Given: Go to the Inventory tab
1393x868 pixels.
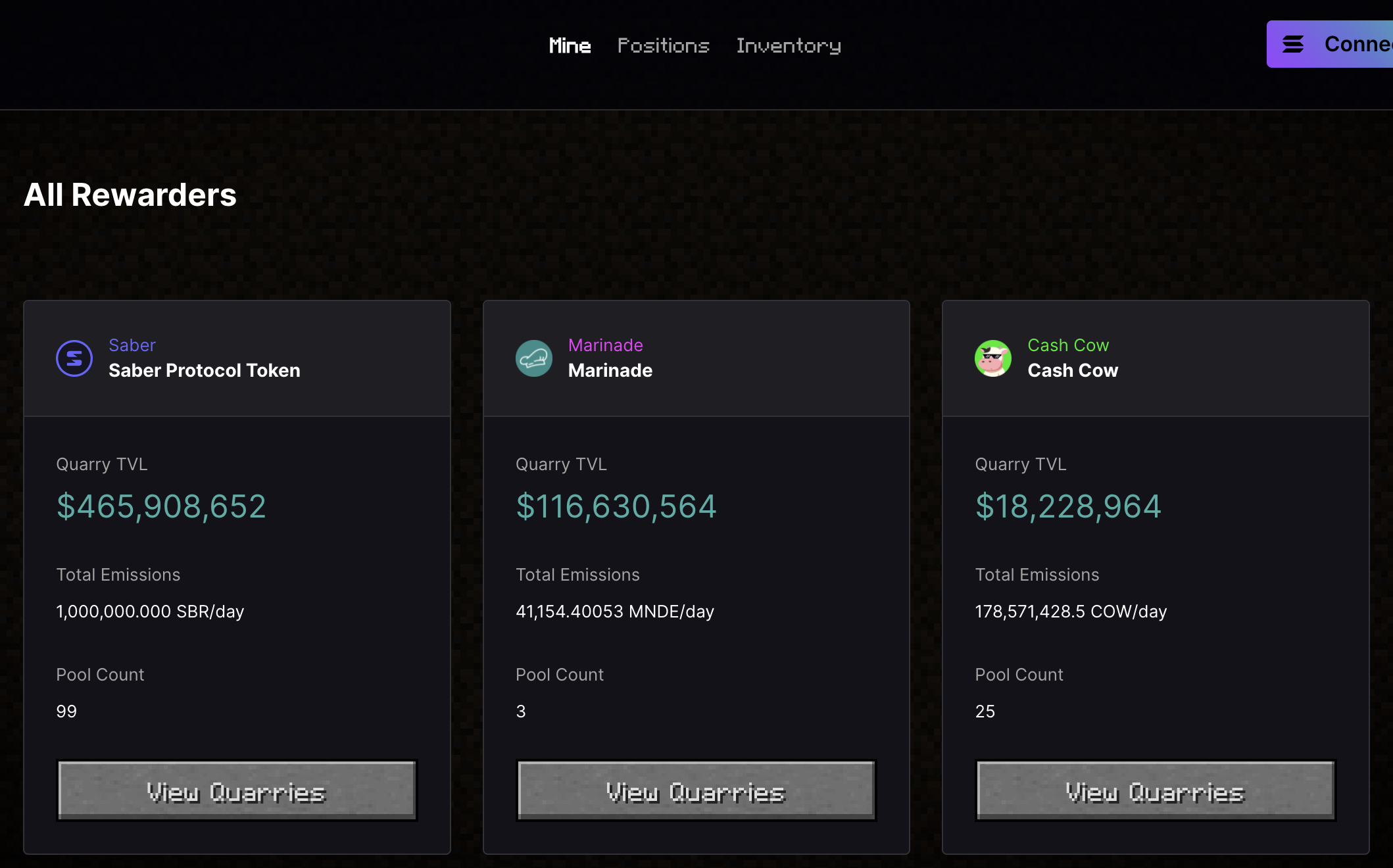Looking at the screenshot, I should [x=788, y=45].
